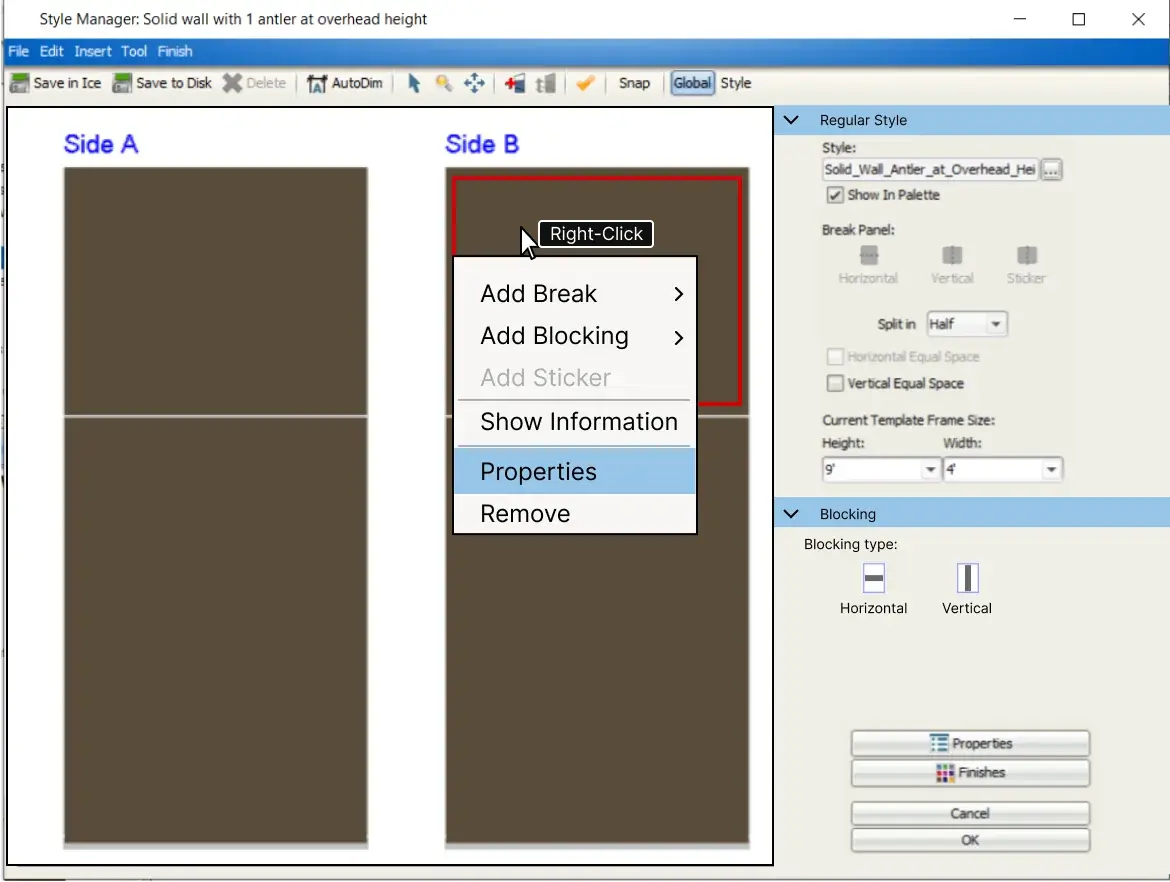
Task: Click the Blocking type label
Action: coord(851,545)
